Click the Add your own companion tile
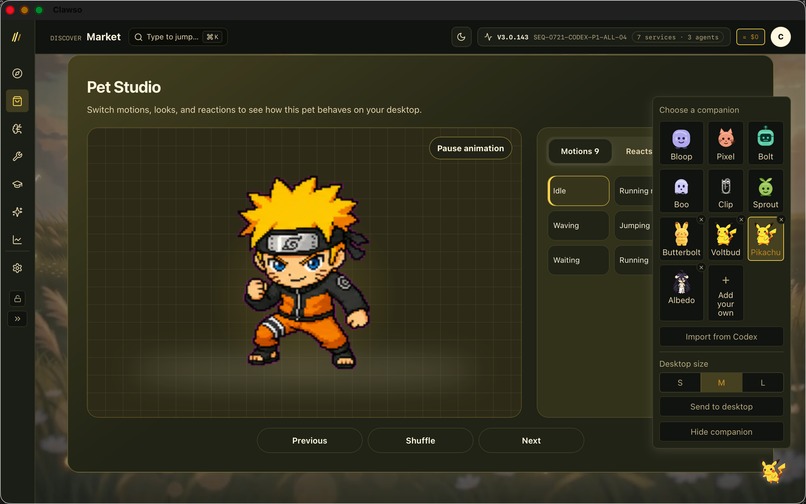This screenshot has height=504, width=806. tap(725, 293)
